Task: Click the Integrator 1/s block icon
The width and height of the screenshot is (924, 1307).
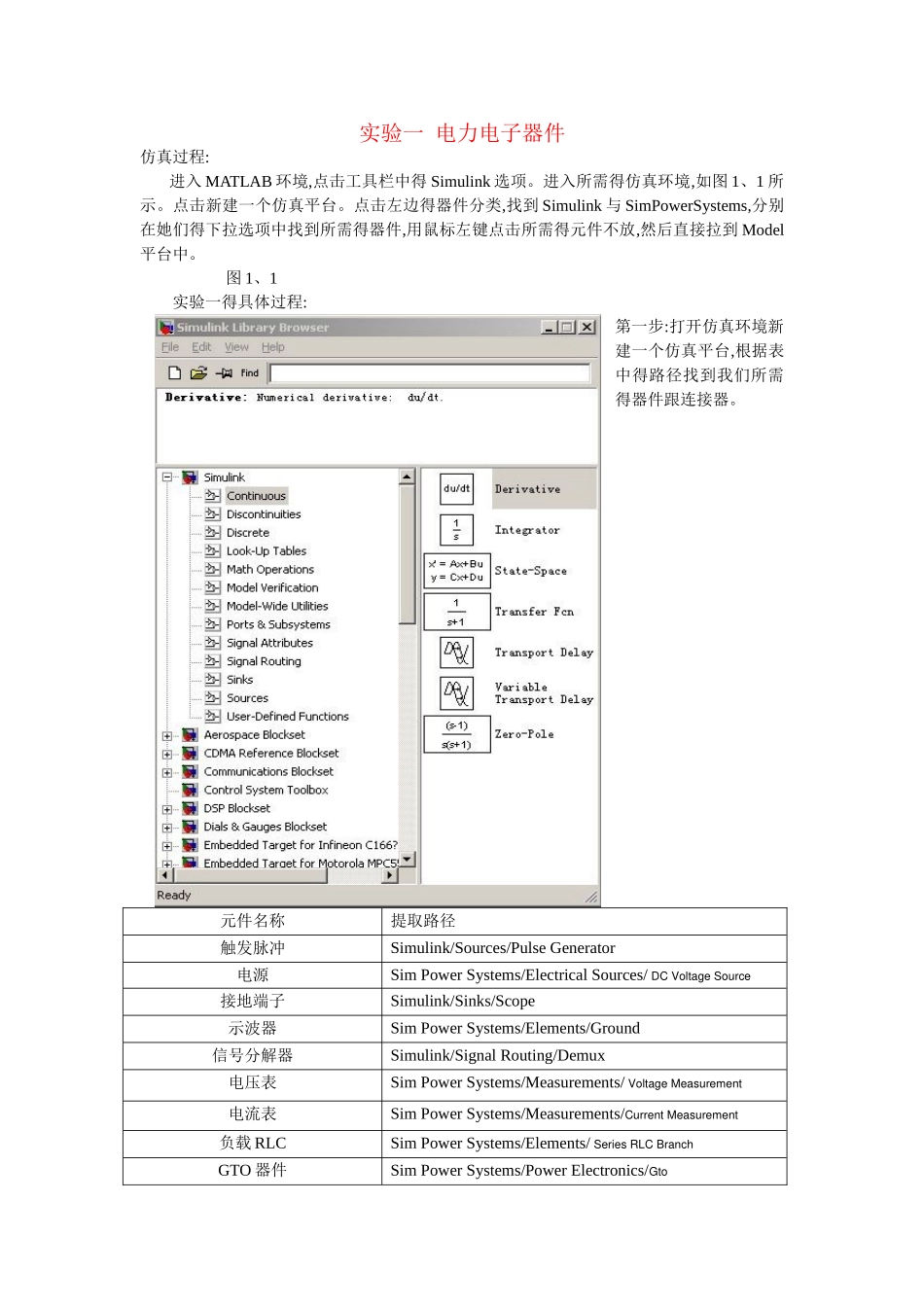Action: pyautogui.click(x=456, y=530)
